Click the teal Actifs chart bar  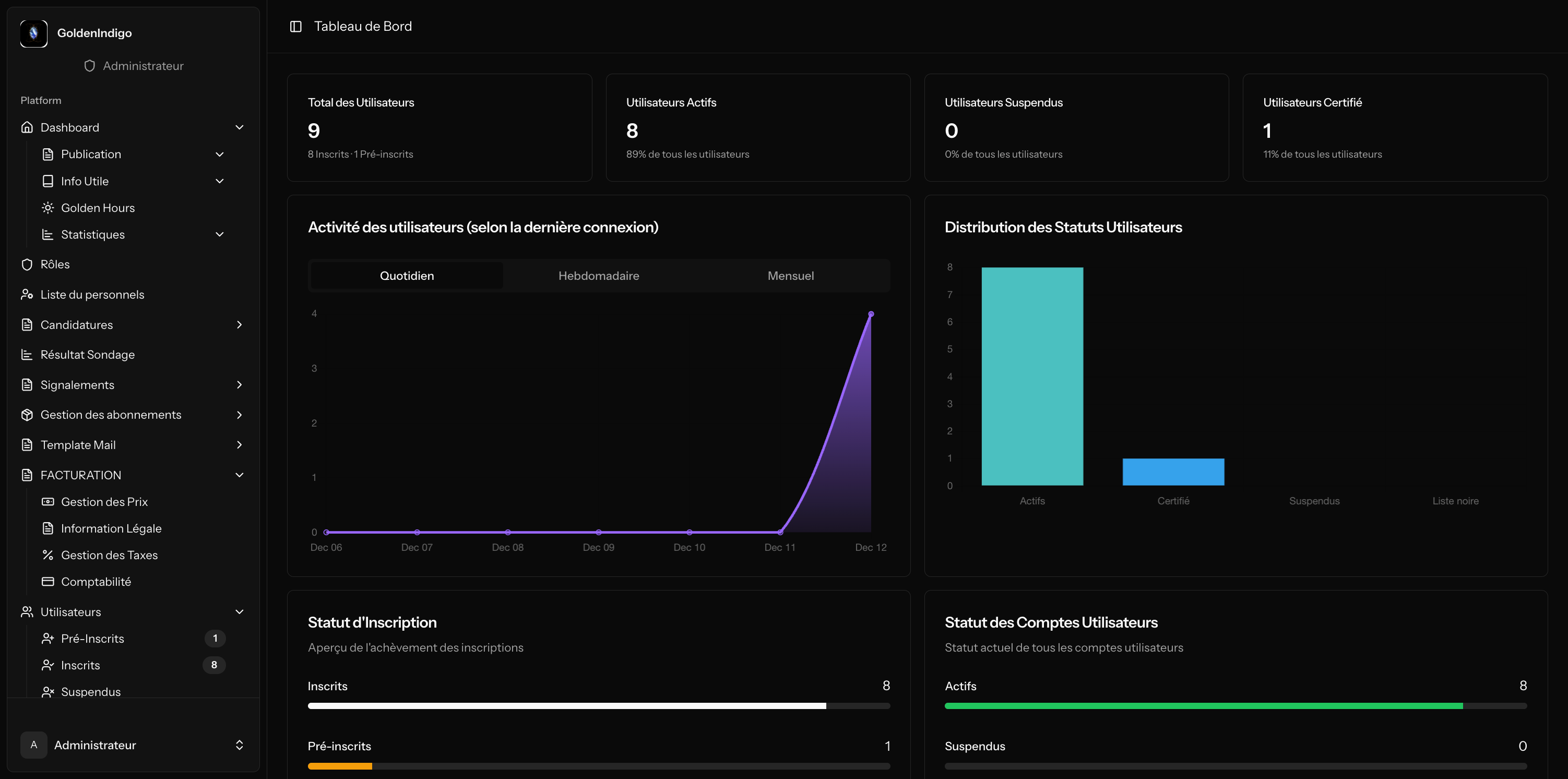click(x=1032, y=376)
